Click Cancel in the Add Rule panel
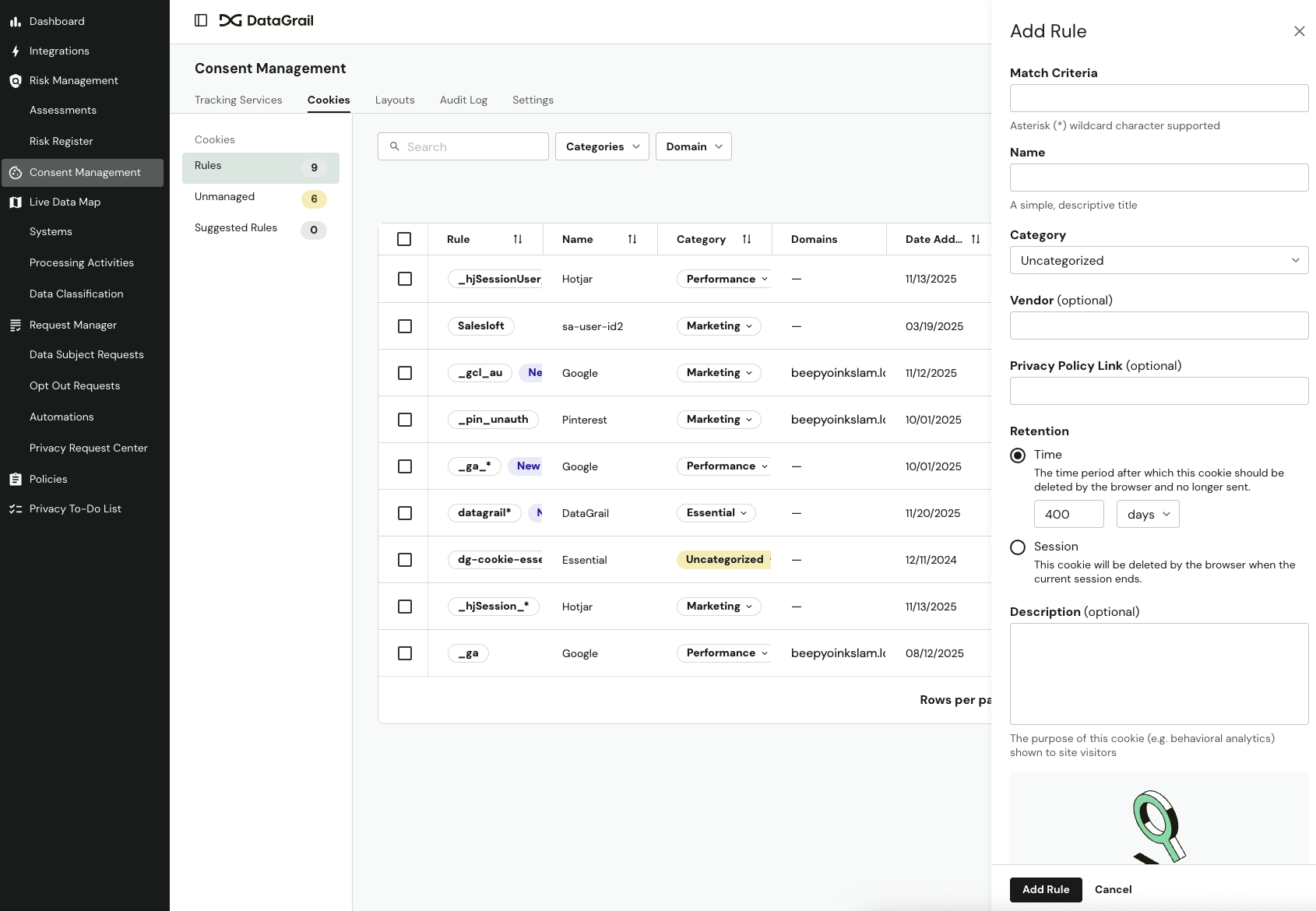Image resolution: width=1316 pixels, height=911 pixels. [1113, 890]
